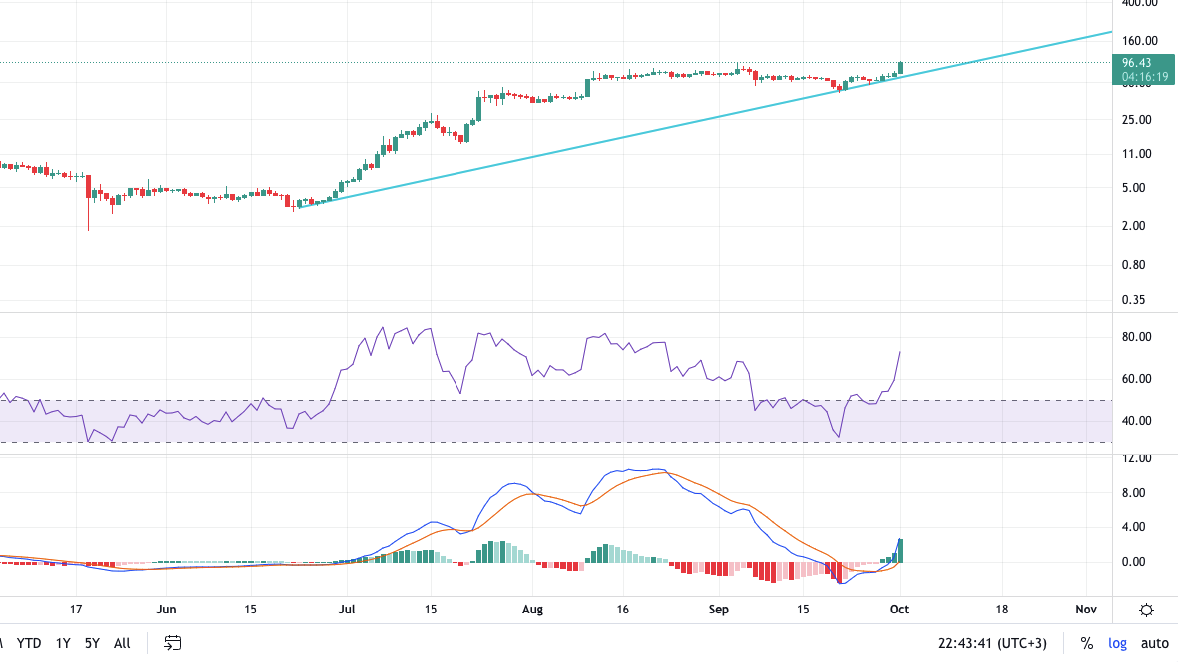Click the Jul label on time axis
This screenshot has width=1178, height=662.
click(347, 609)
